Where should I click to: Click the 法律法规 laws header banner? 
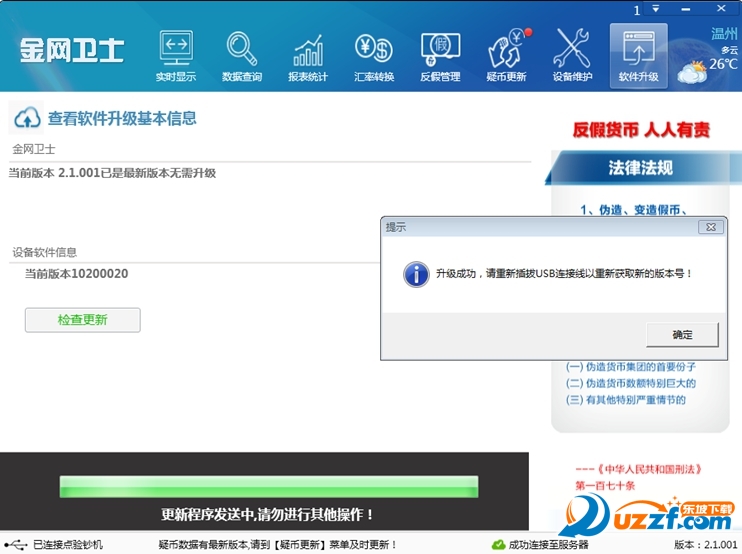pyautogui.click(x=642, y=167)
